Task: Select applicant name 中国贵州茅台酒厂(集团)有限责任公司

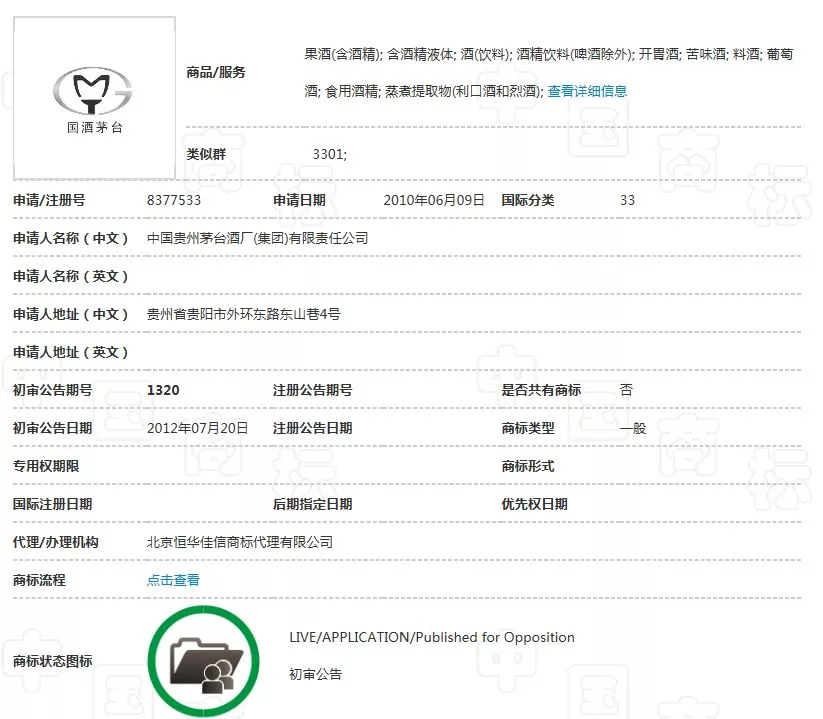Action: tap(257, 238)
